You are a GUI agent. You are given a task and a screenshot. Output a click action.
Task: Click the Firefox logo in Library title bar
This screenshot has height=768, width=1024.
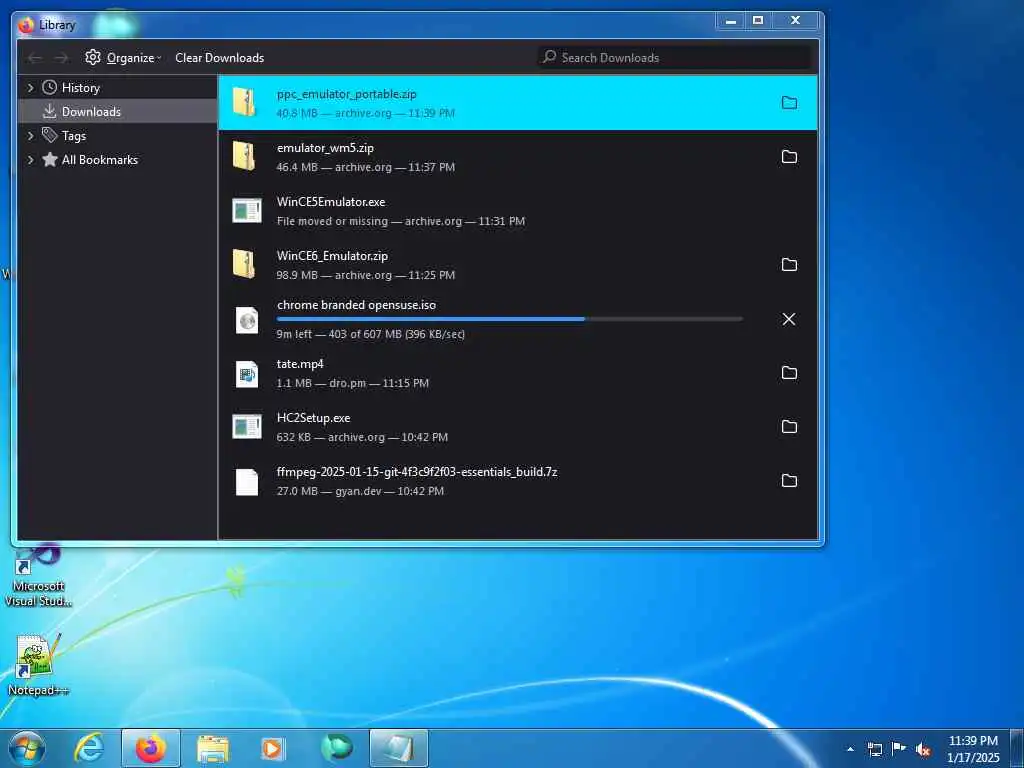[26, 25]
